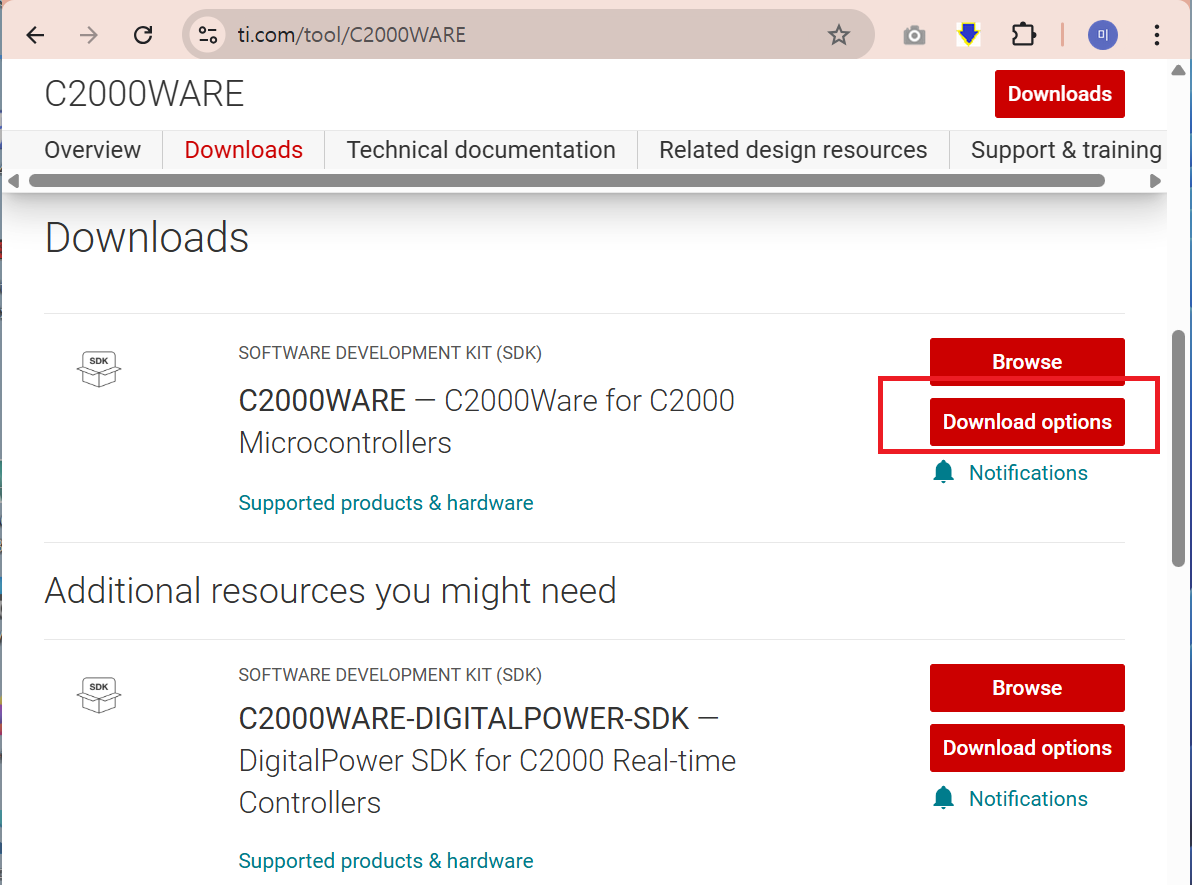Viewport: 1197px width, 885px height.
Task: Click the page scrollbar up arrow
Action: pyautogui.click(x=1178, y=70)
